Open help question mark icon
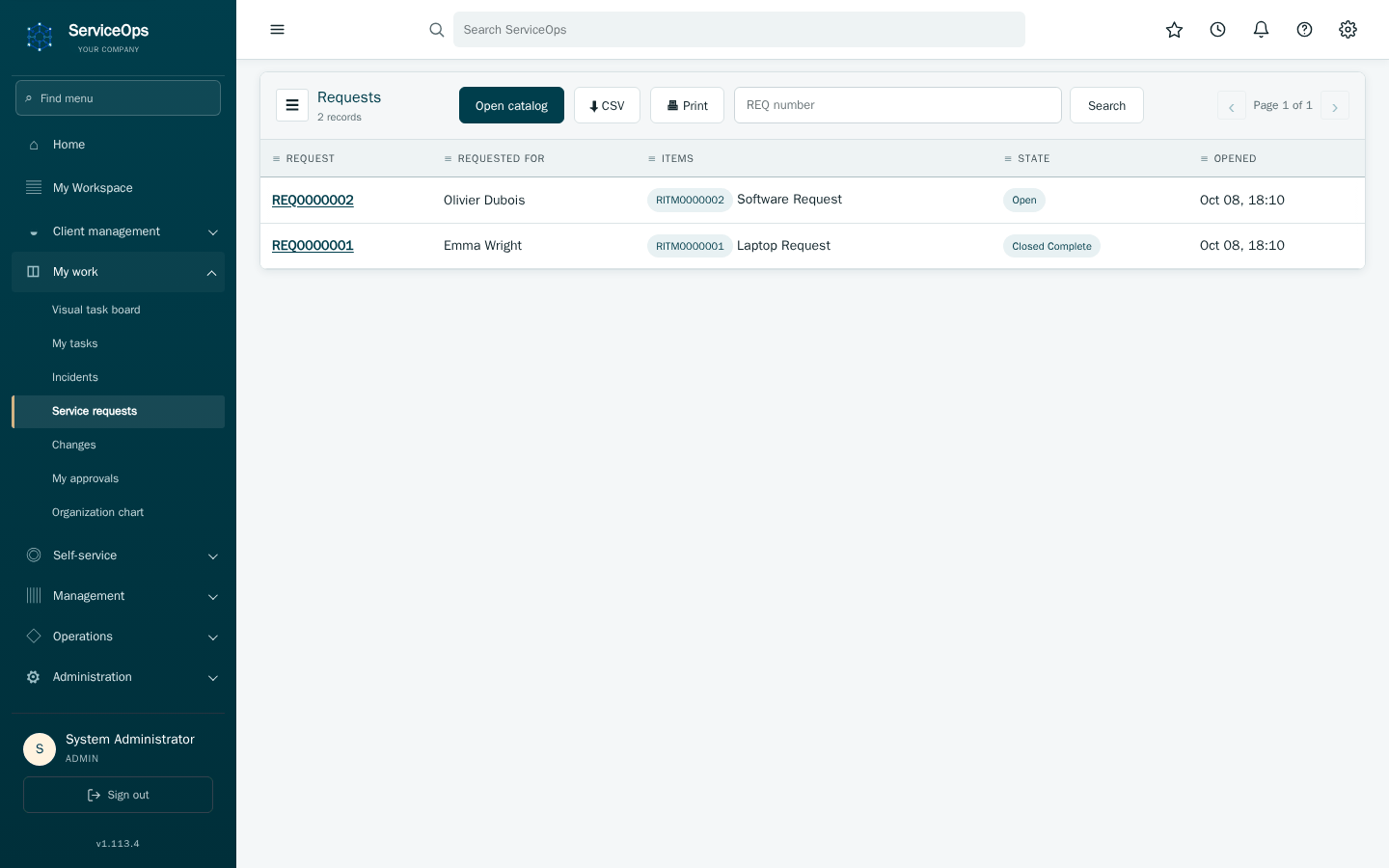Image resolution: width=1389 pixels, height=868 pixels. pos(1304,30)
